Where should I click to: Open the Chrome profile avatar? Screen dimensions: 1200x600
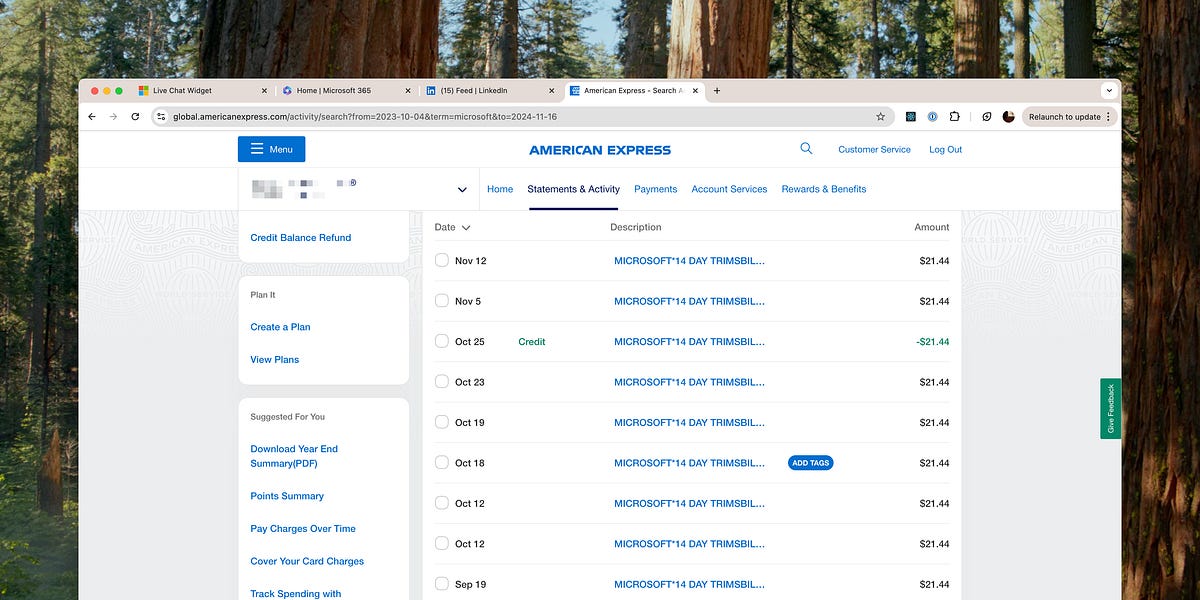(x=1008, y=117)
